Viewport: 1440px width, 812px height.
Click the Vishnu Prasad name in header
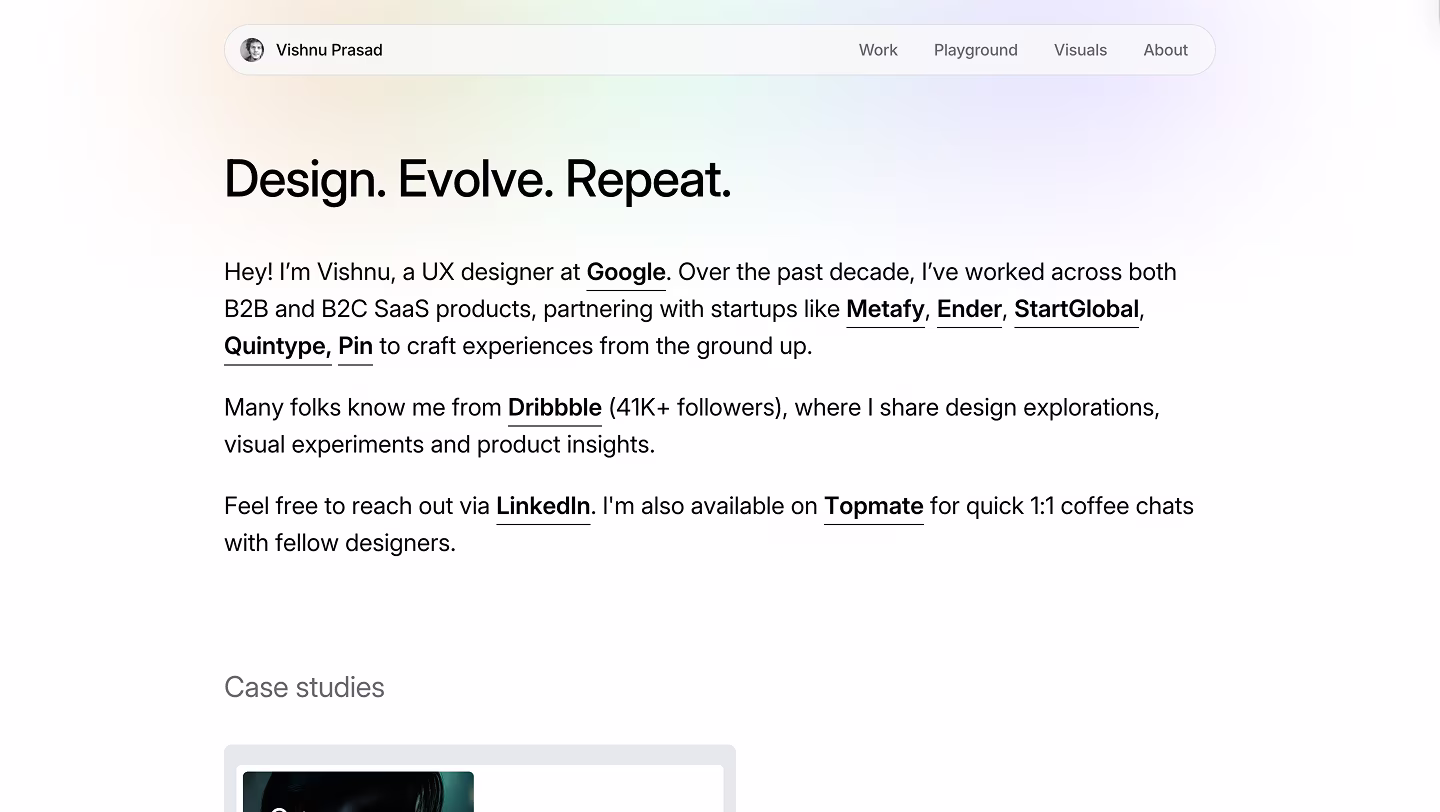(329, 50)
